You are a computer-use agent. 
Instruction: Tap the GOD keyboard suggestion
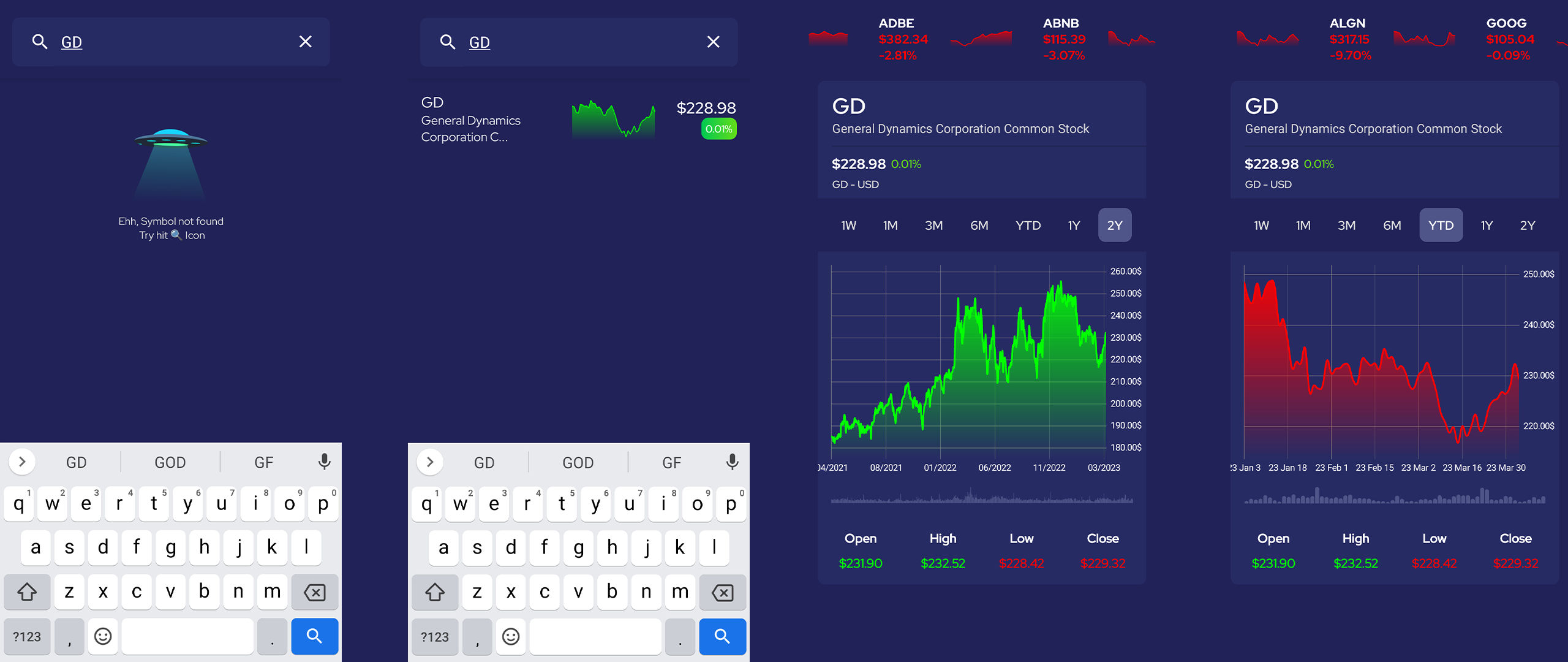tap(170, 462)
